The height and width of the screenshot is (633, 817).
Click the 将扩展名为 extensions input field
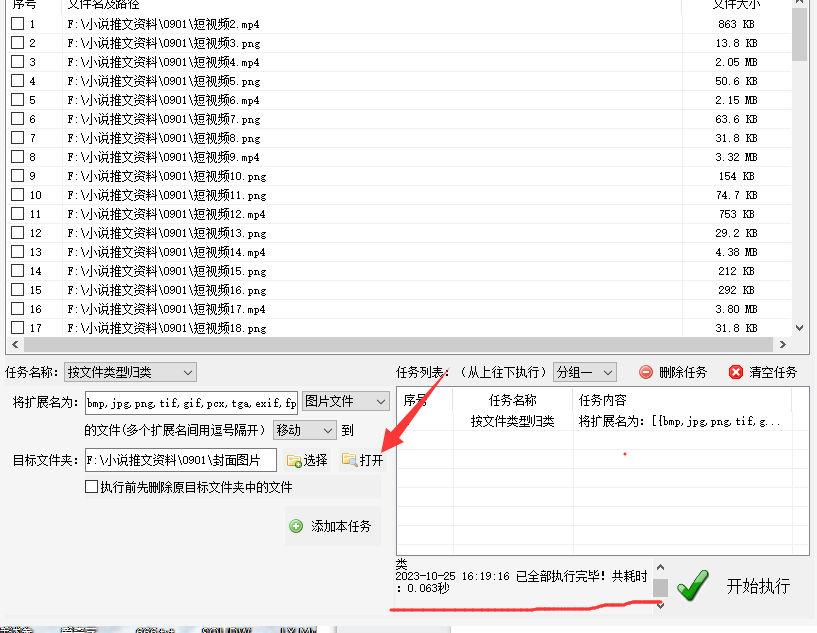192,403
